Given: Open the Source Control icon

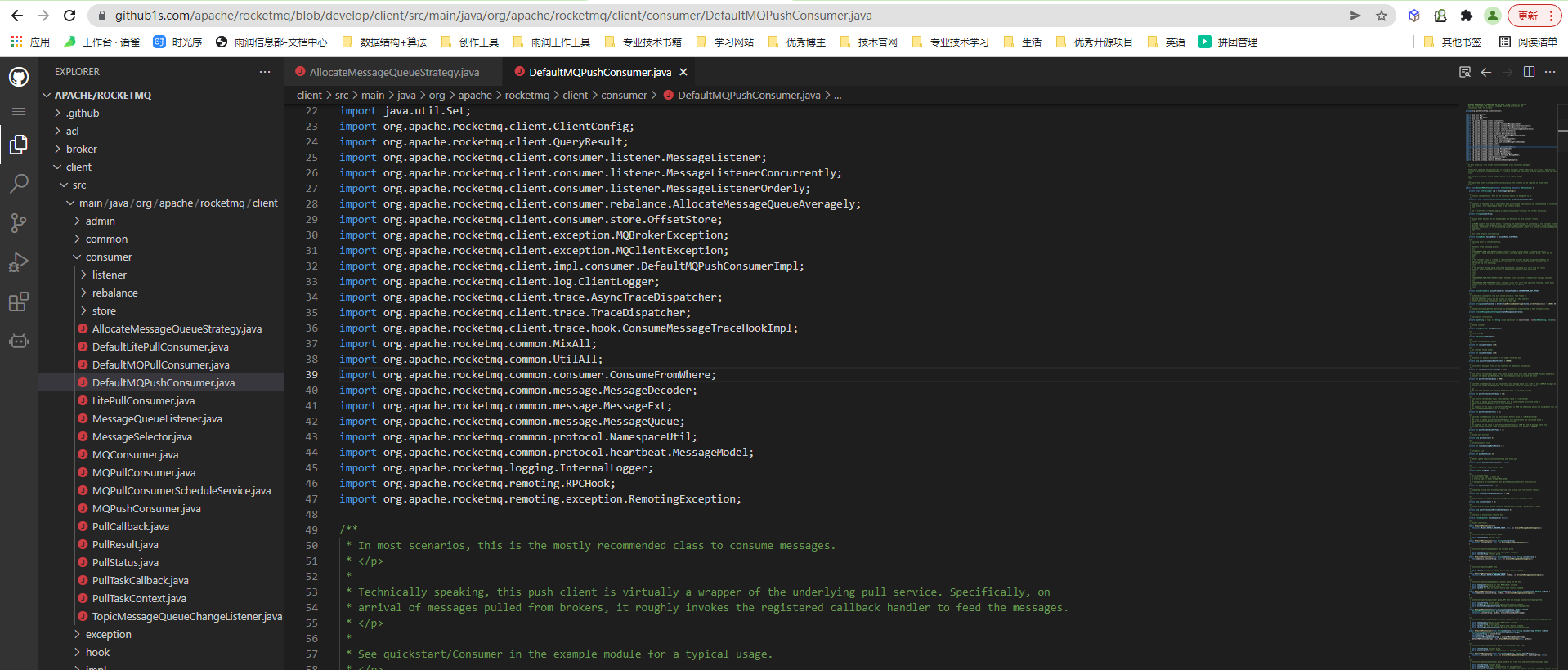Looking at the screenshot, I should point(19,223).
